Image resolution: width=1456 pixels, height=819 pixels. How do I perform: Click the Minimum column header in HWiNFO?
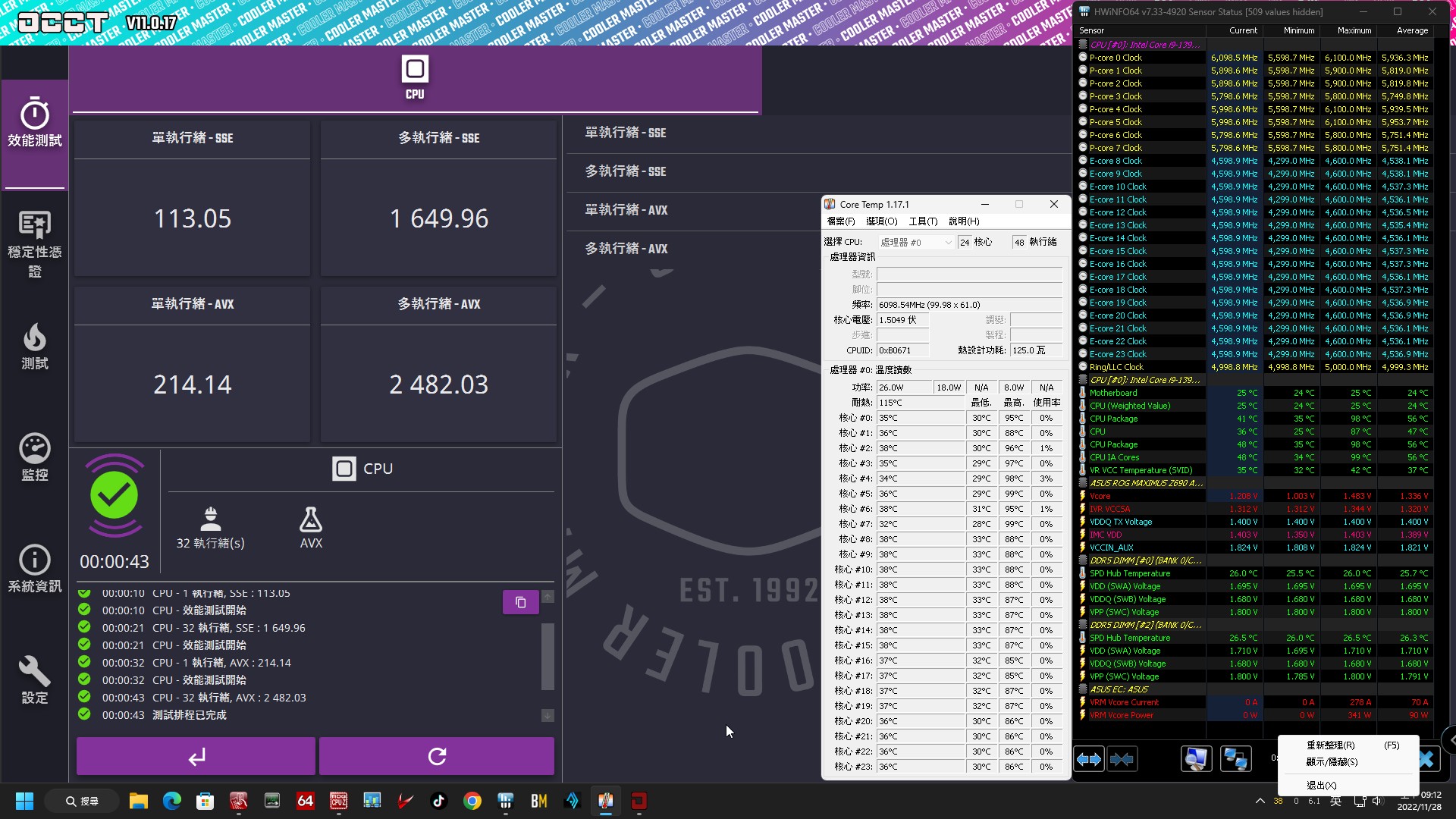click(1291, 31)
